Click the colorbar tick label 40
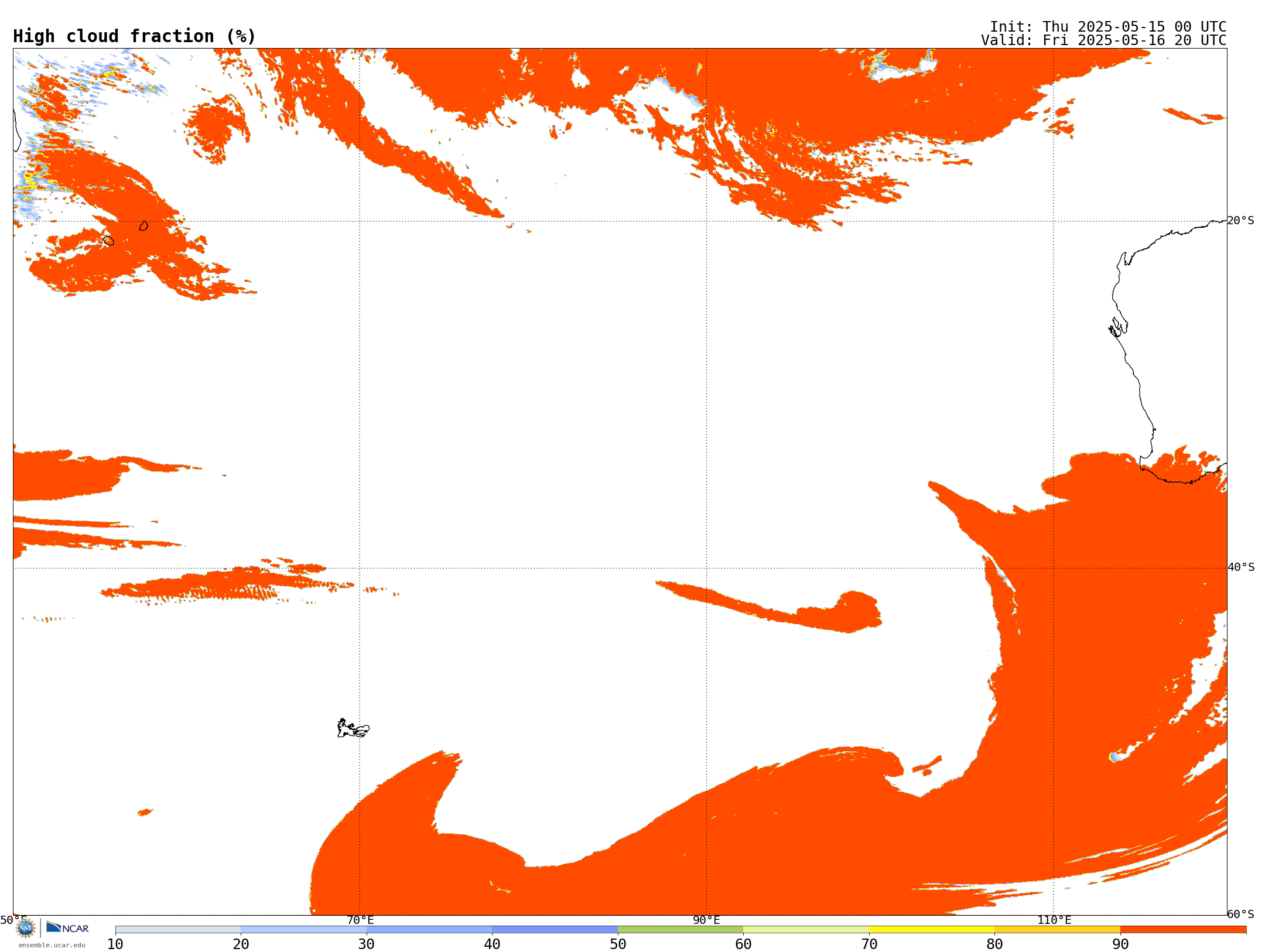The width and height of the screenshot is (1265, 952). point(493,944)
